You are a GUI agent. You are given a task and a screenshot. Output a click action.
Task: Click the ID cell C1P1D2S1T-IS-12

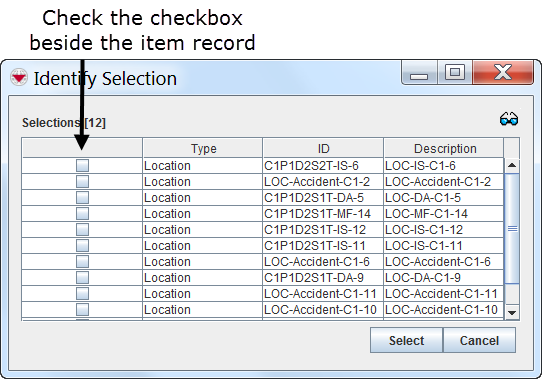point(323,230)
